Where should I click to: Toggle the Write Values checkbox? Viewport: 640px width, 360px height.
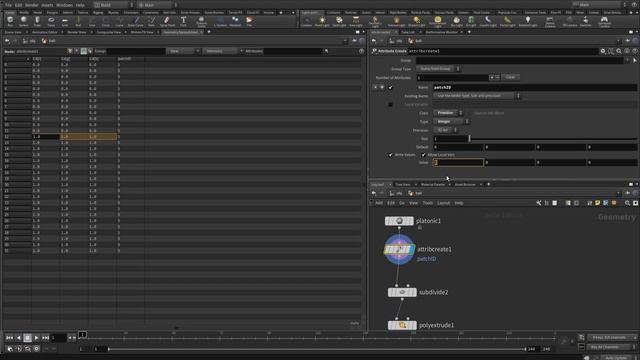pos(390,155)
